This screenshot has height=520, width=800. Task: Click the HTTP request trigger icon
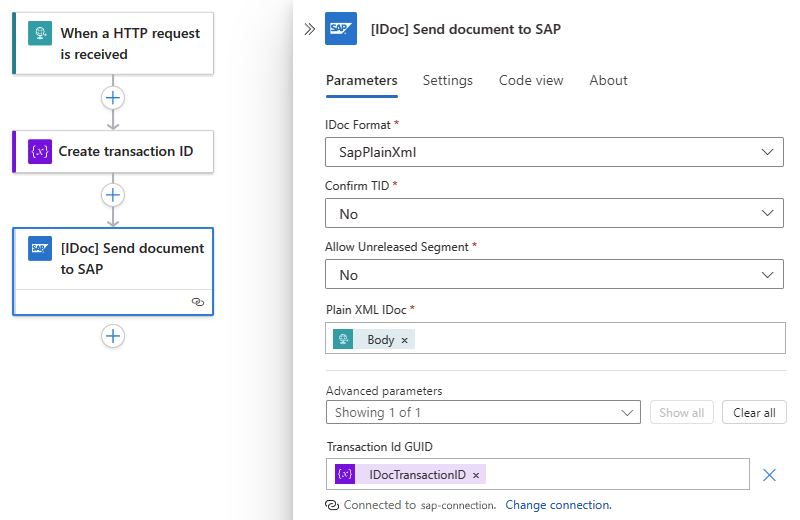41,33
